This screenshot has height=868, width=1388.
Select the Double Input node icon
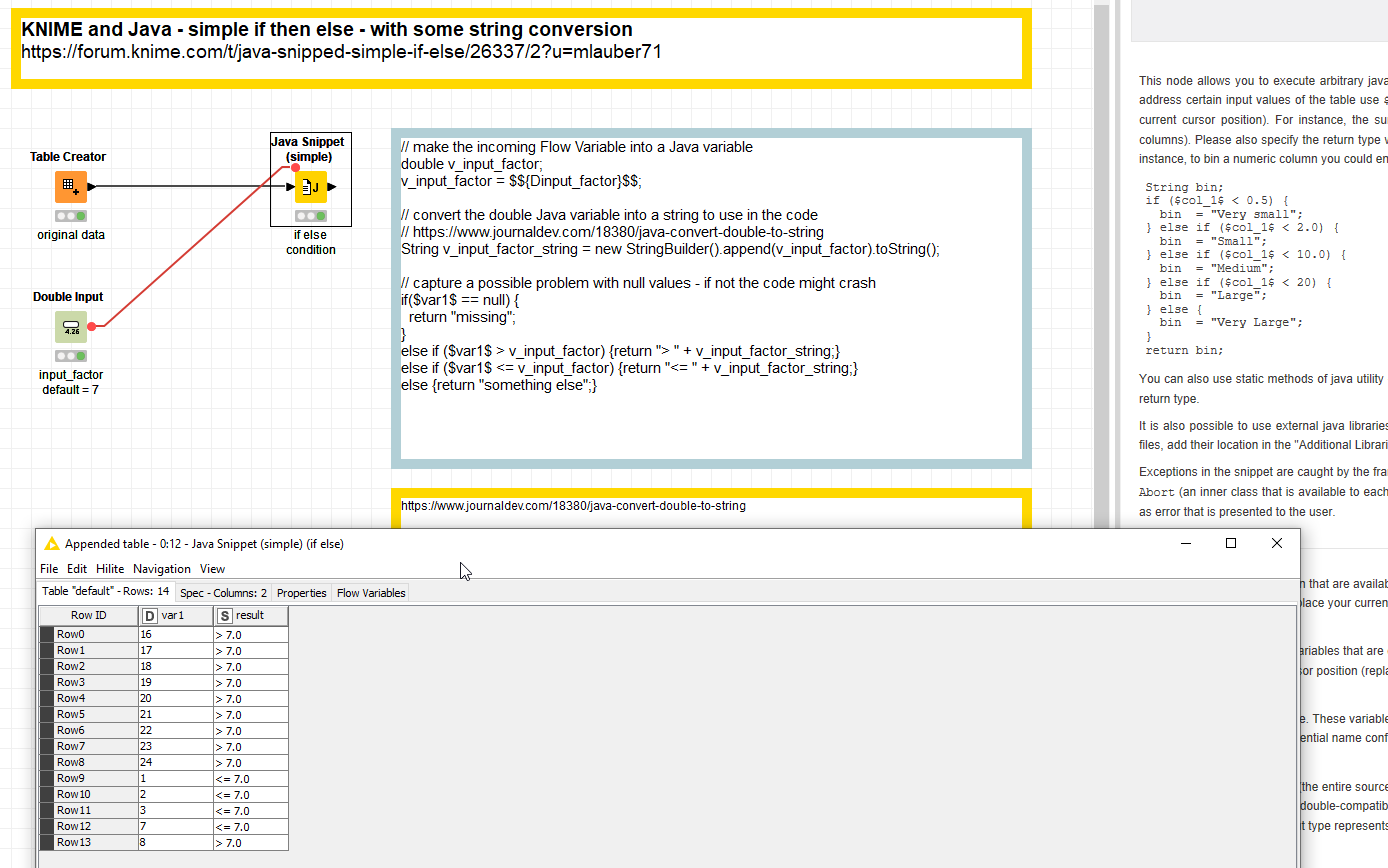[x=70, y=327]
